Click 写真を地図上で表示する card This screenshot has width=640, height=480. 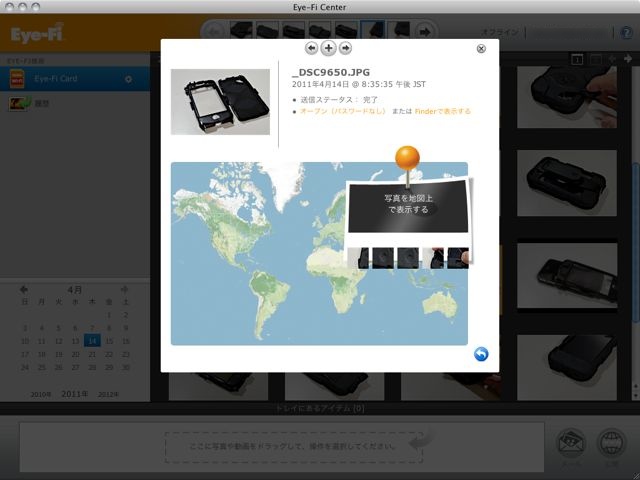(x=408, y=207)
